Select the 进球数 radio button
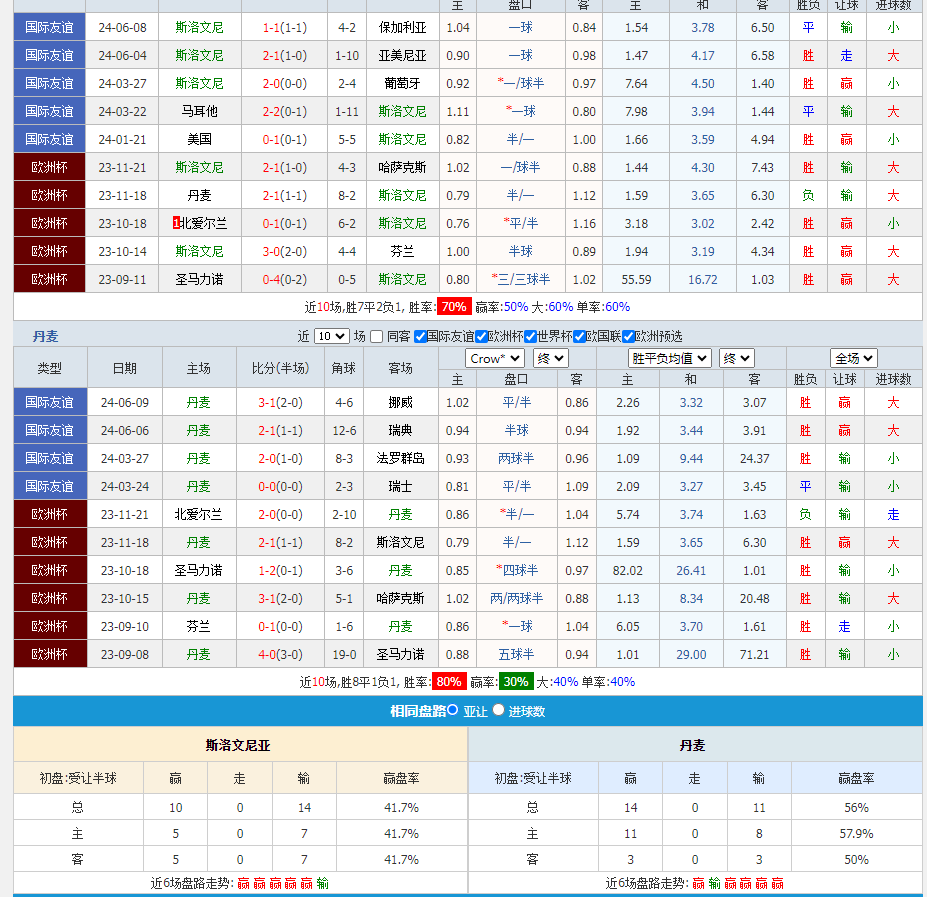Image resolution: width=927 pixels, height=897 pixels. point(498,710)
